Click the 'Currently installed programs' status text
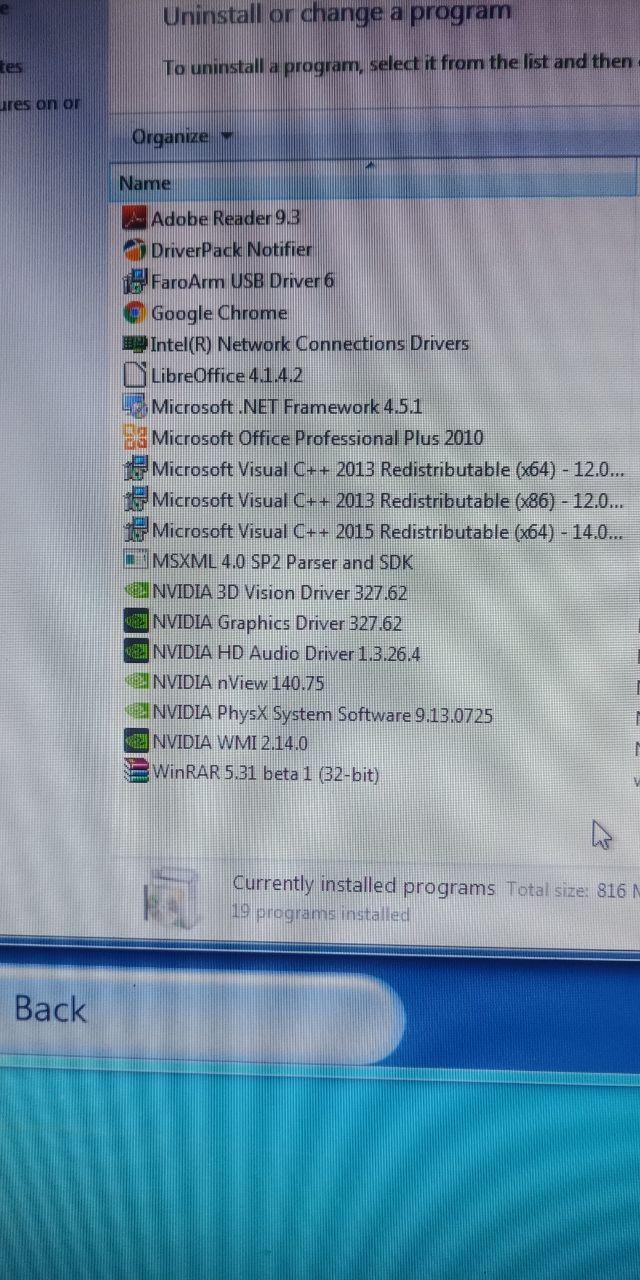 pos(364,886)
